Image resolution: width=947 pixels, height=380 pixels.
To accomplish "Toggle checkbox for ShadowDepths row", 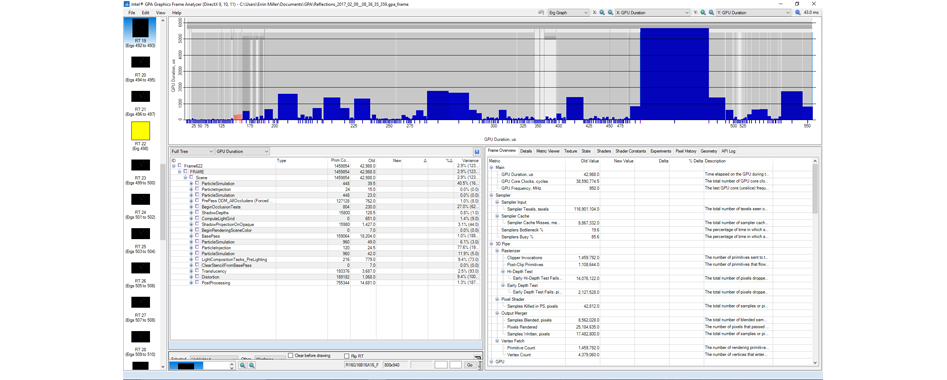I will [197, 213].
